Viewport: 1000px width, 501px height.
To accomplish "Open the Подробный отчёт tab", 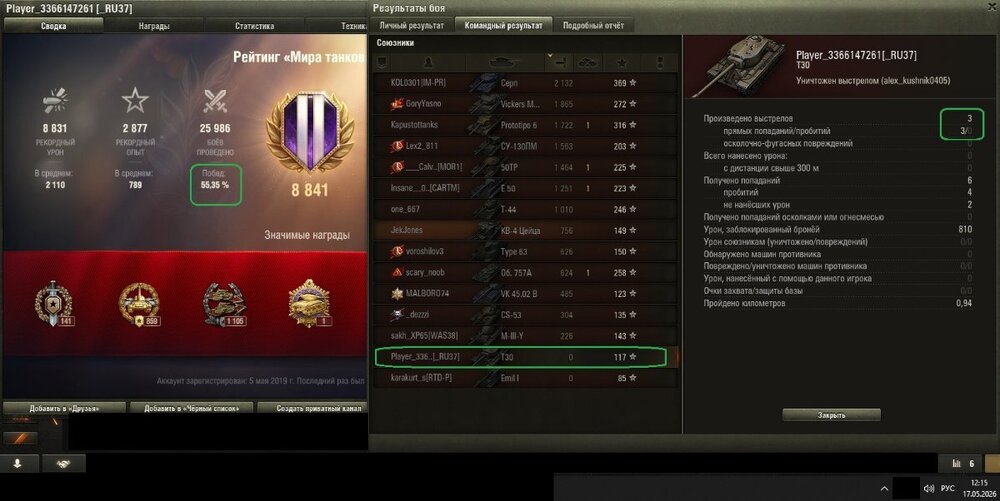I will tap(593, 25).
